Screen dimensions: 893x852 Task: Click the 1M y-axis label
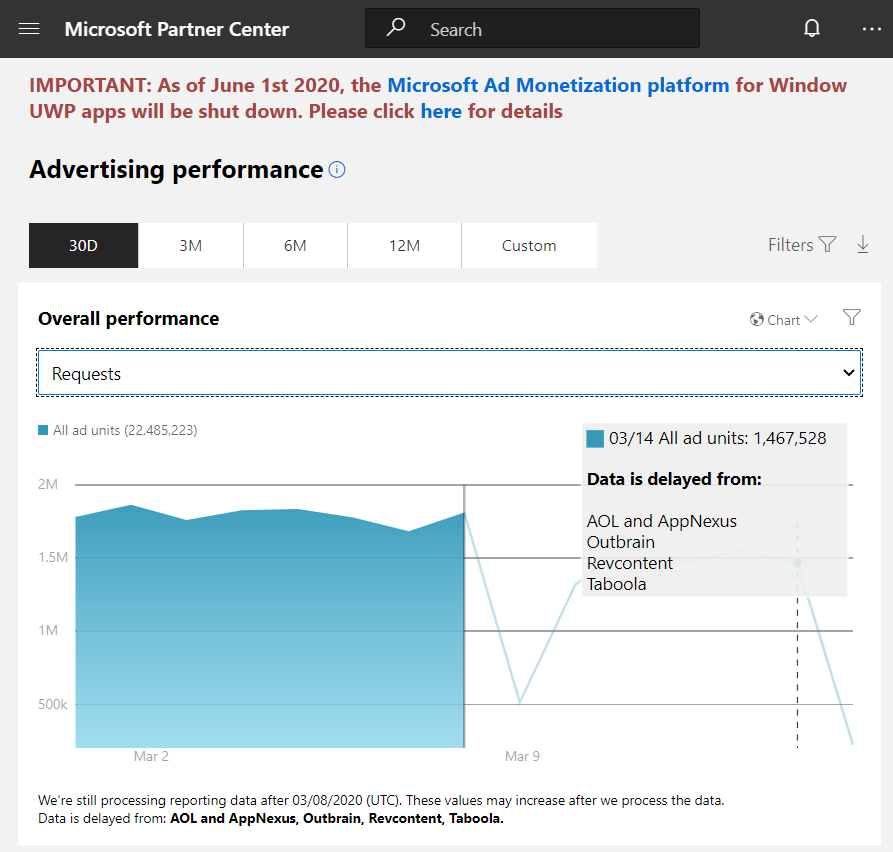[48, 630]
